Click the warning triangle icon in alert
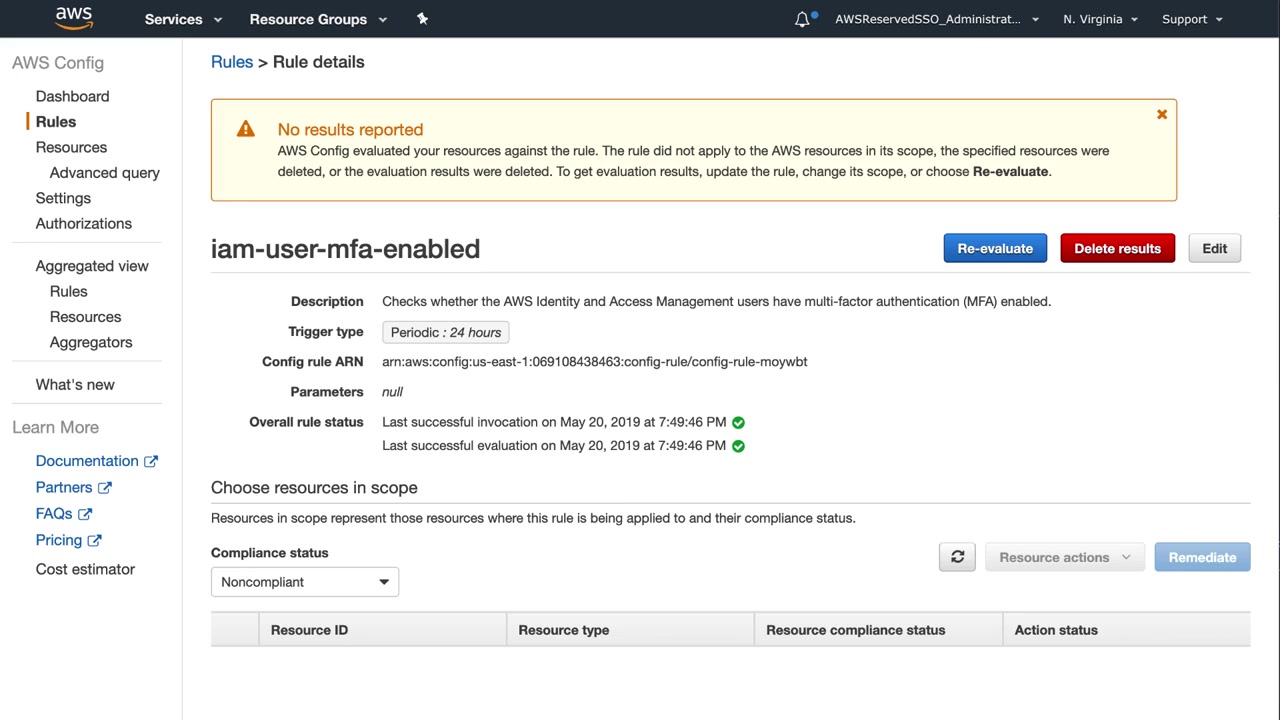Screen dimensions: 1280x720 [x=246, y=129]
